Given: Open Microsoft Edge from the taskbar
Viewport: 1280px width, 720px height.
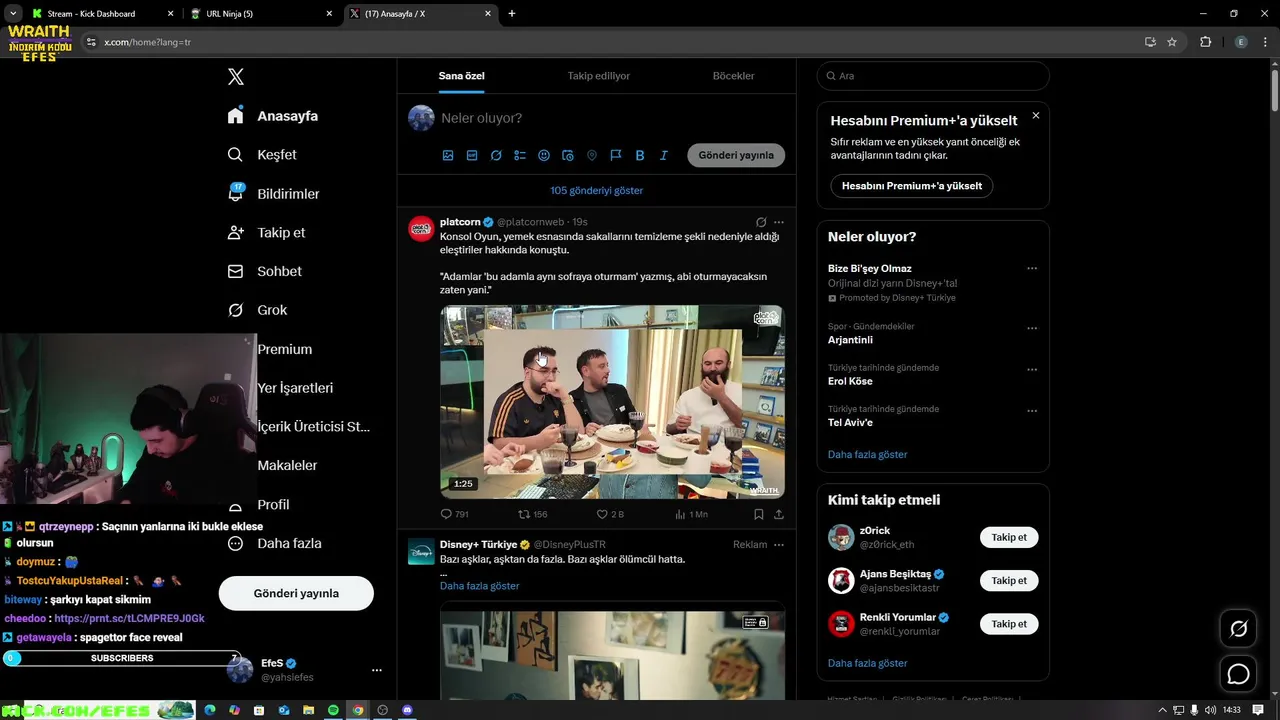Looking at the screenshot, I should pyautogui.click(x=210, y=710).
